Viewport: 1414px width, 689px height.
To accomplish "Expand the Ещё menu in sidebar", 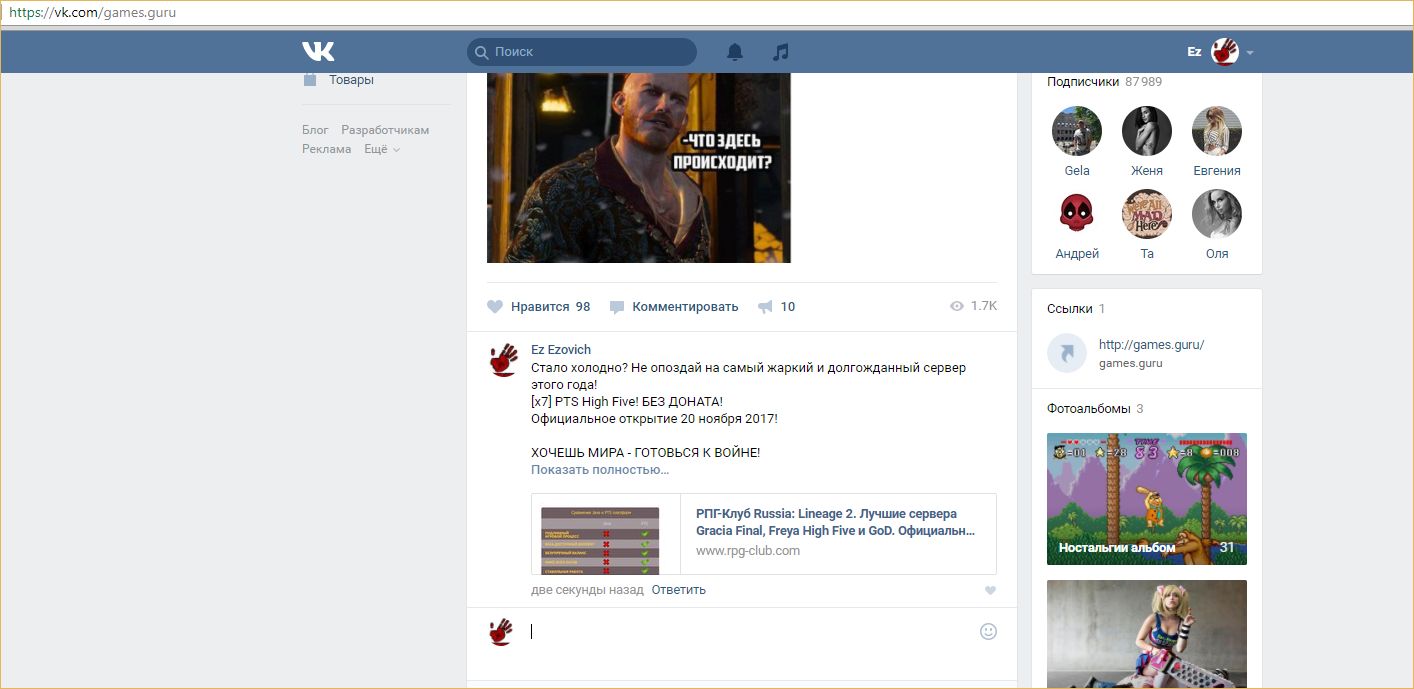I will click(382, 149).
